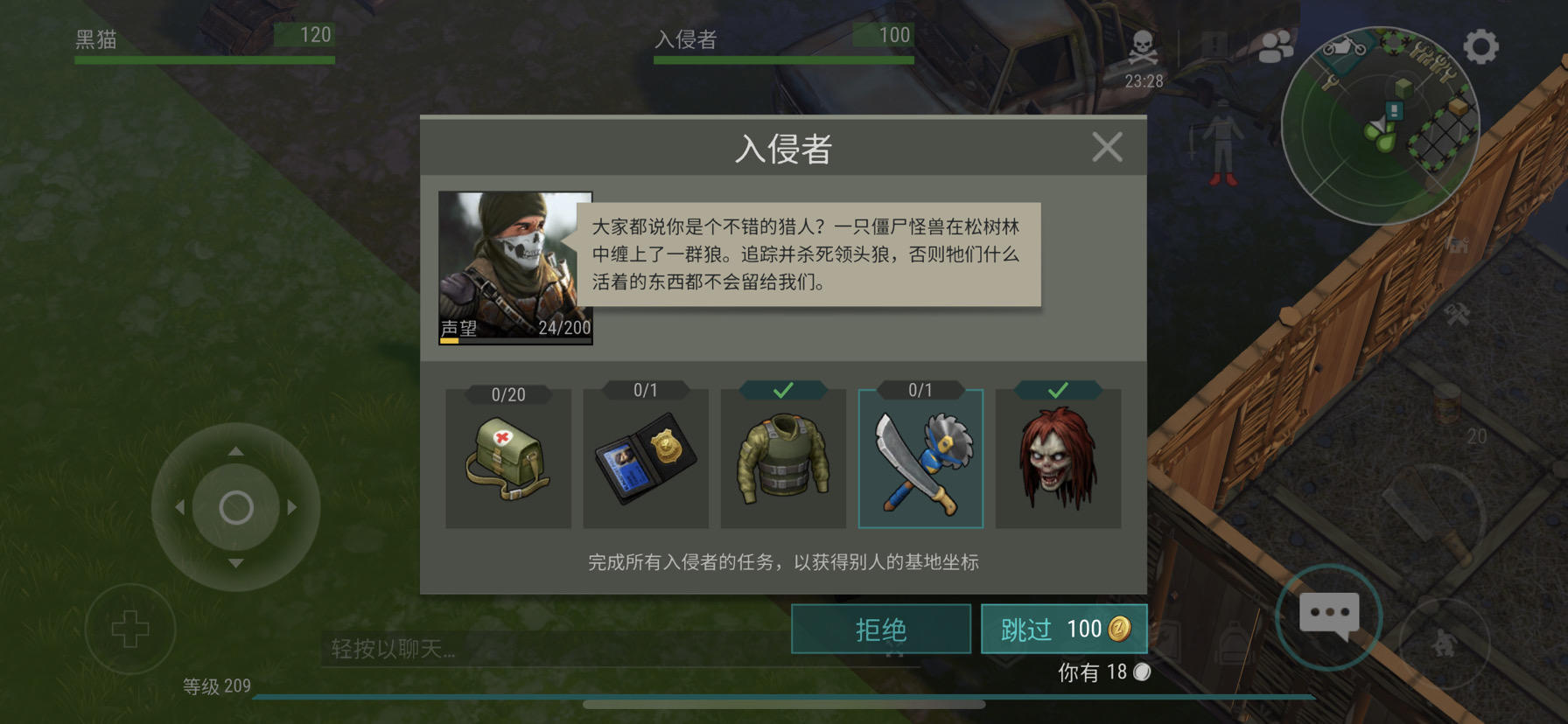Close the 入侵者 dialog
Viewport: 1568px width, 724px height.
click(1107, 147)
